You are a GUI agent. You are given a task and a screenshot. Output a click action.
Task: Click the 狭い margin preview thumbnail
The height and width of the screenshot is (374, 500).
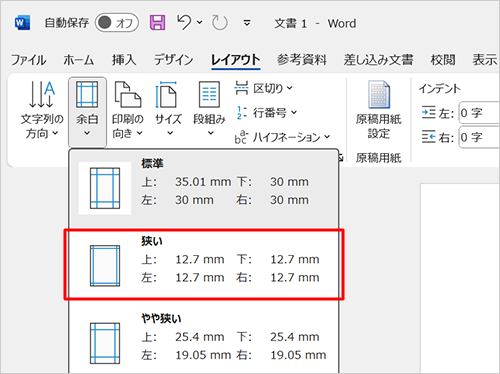click(105, 266)
